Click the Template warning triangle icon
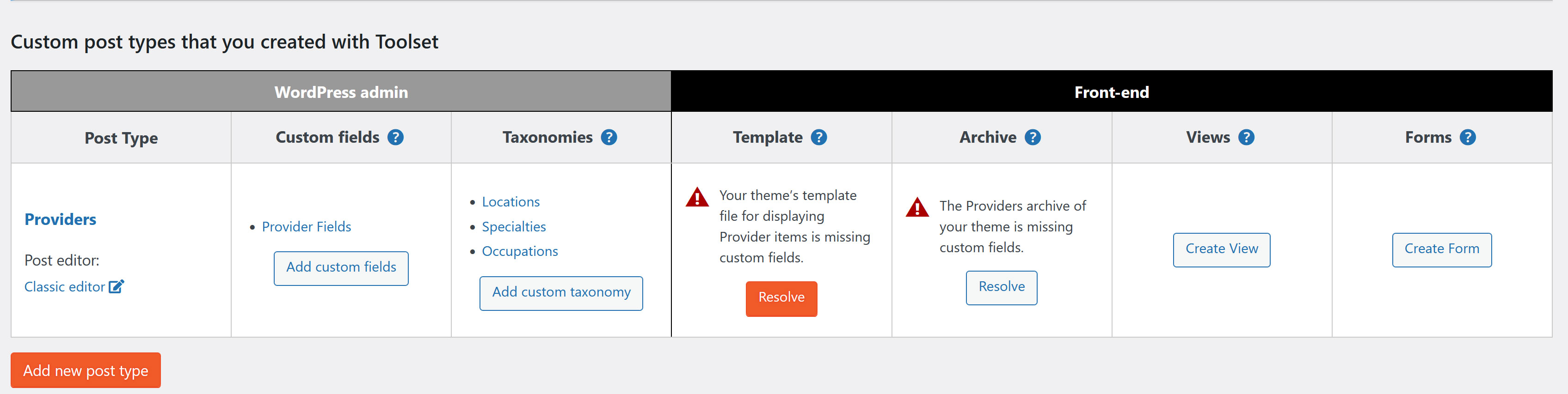Image resolution: width=1568 pixels, height=394 pixels. click(x=696, y=198)
